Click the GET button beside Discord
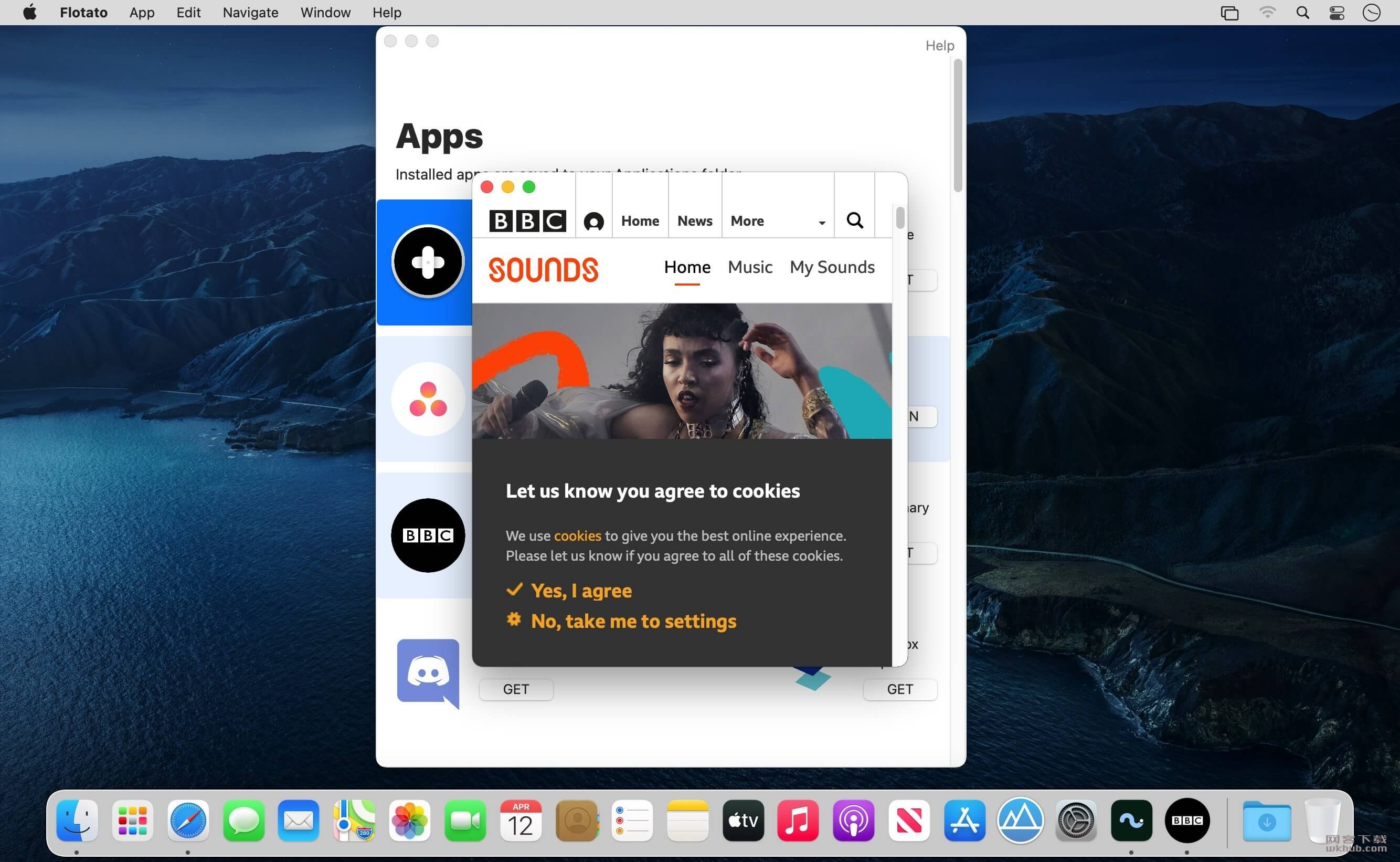The height and width of the screenshot is (862, 1400). (x=516, y=689)
